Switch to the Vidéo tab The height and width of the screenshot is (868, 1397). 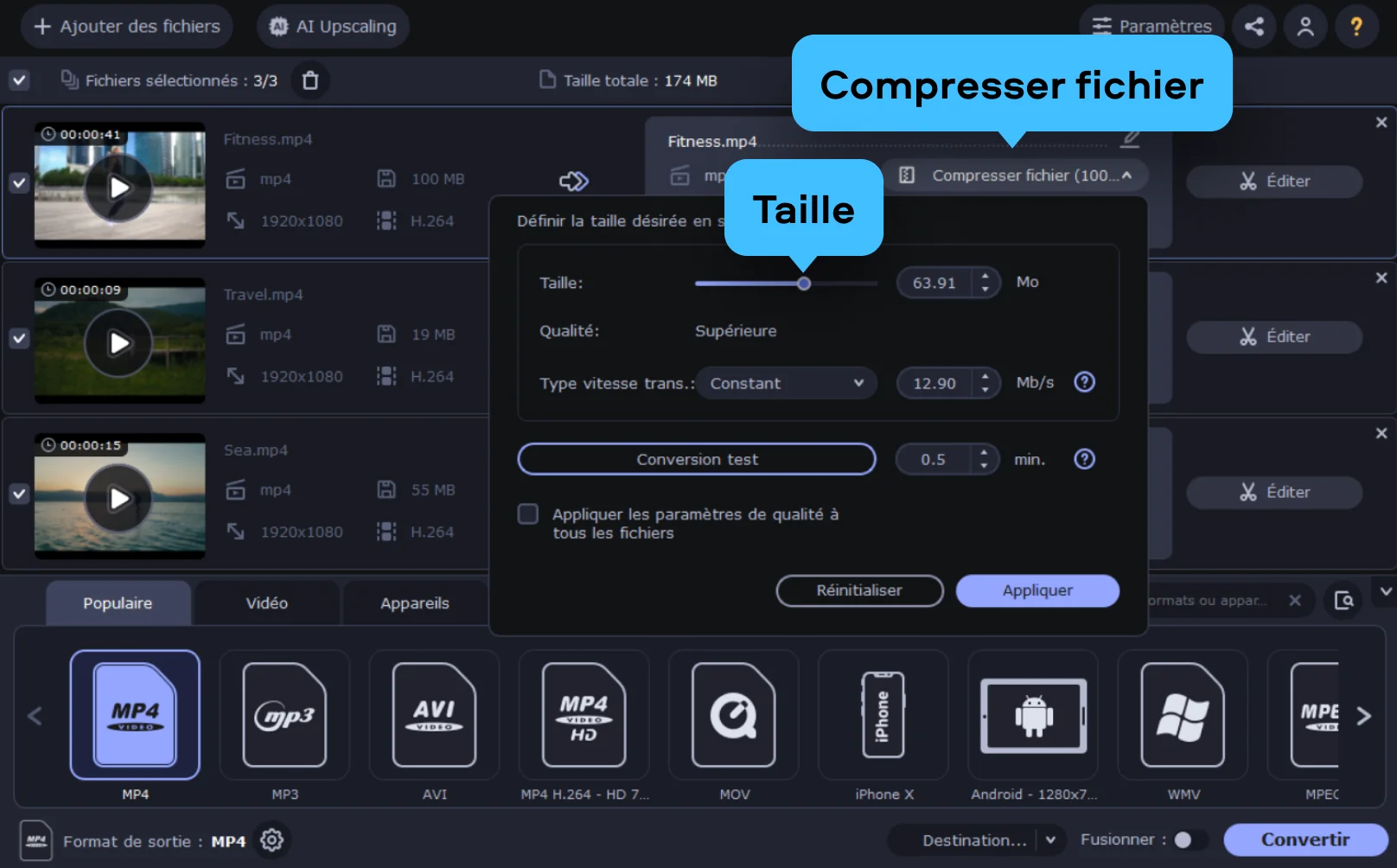pos(266,603)
